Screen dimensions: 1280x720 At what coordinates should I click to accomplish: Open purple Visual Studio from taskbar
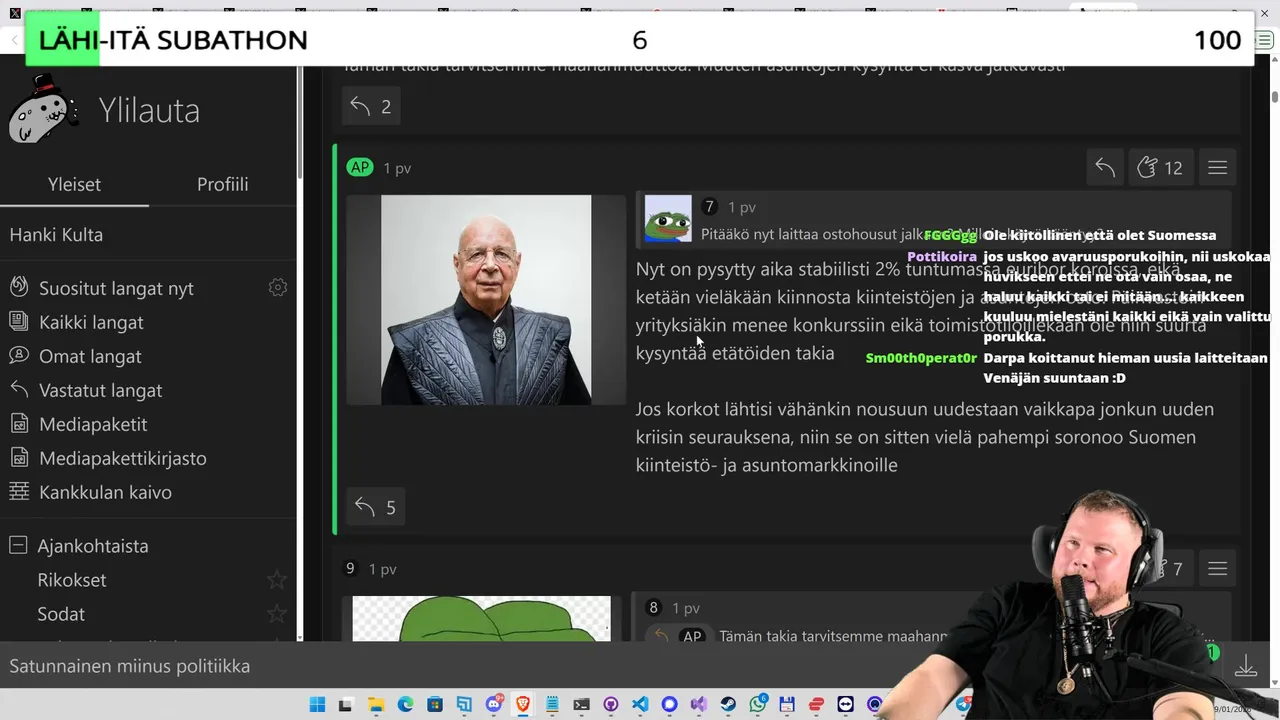coord(698,705)
